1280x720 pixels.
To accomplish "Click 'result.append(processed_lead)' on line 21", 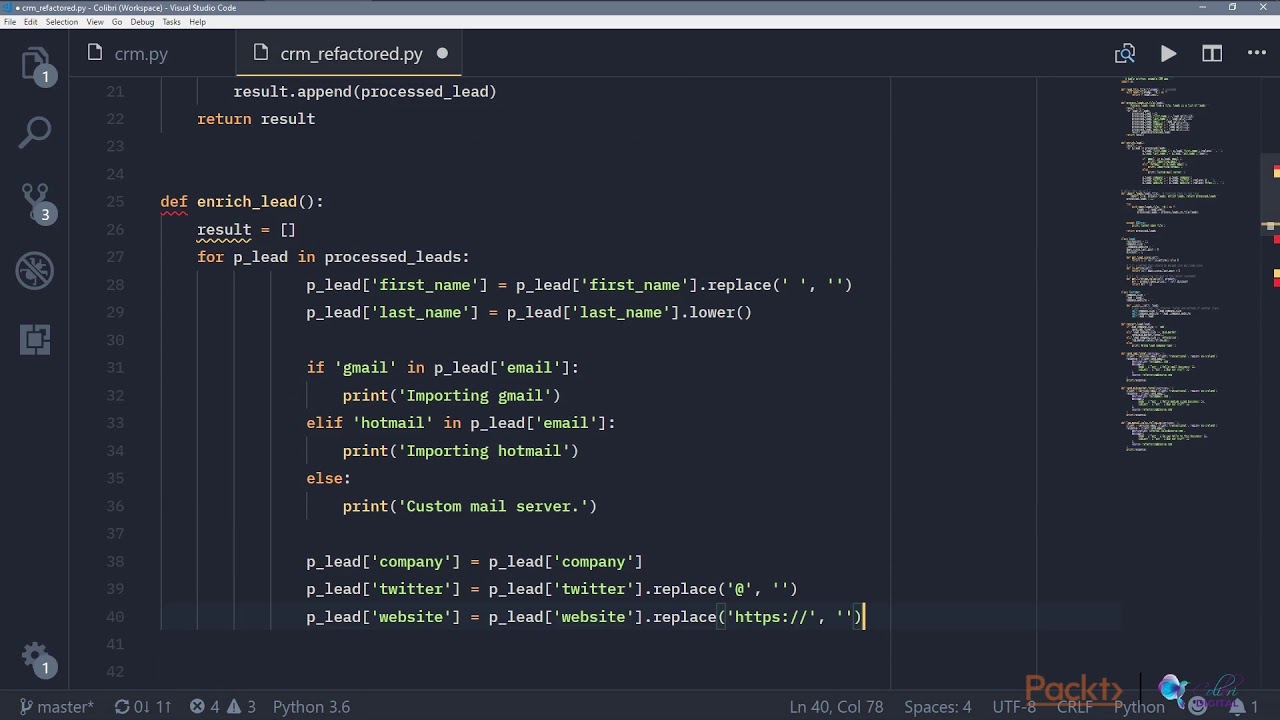I will click(365, 92).
